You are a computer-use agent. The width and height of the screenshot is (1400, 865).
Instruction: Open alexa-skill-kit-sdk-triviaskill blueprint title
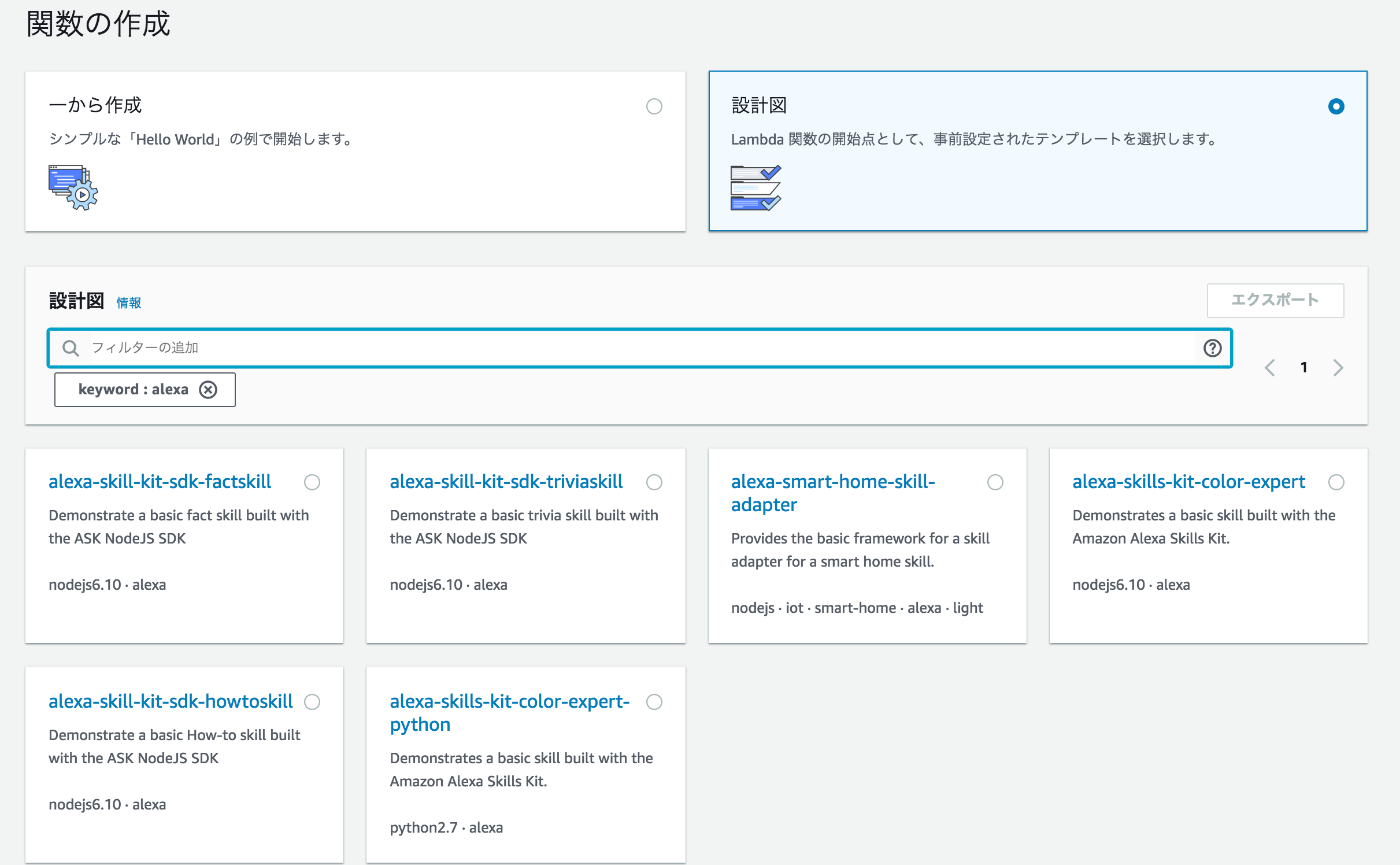tap(506, 482)
